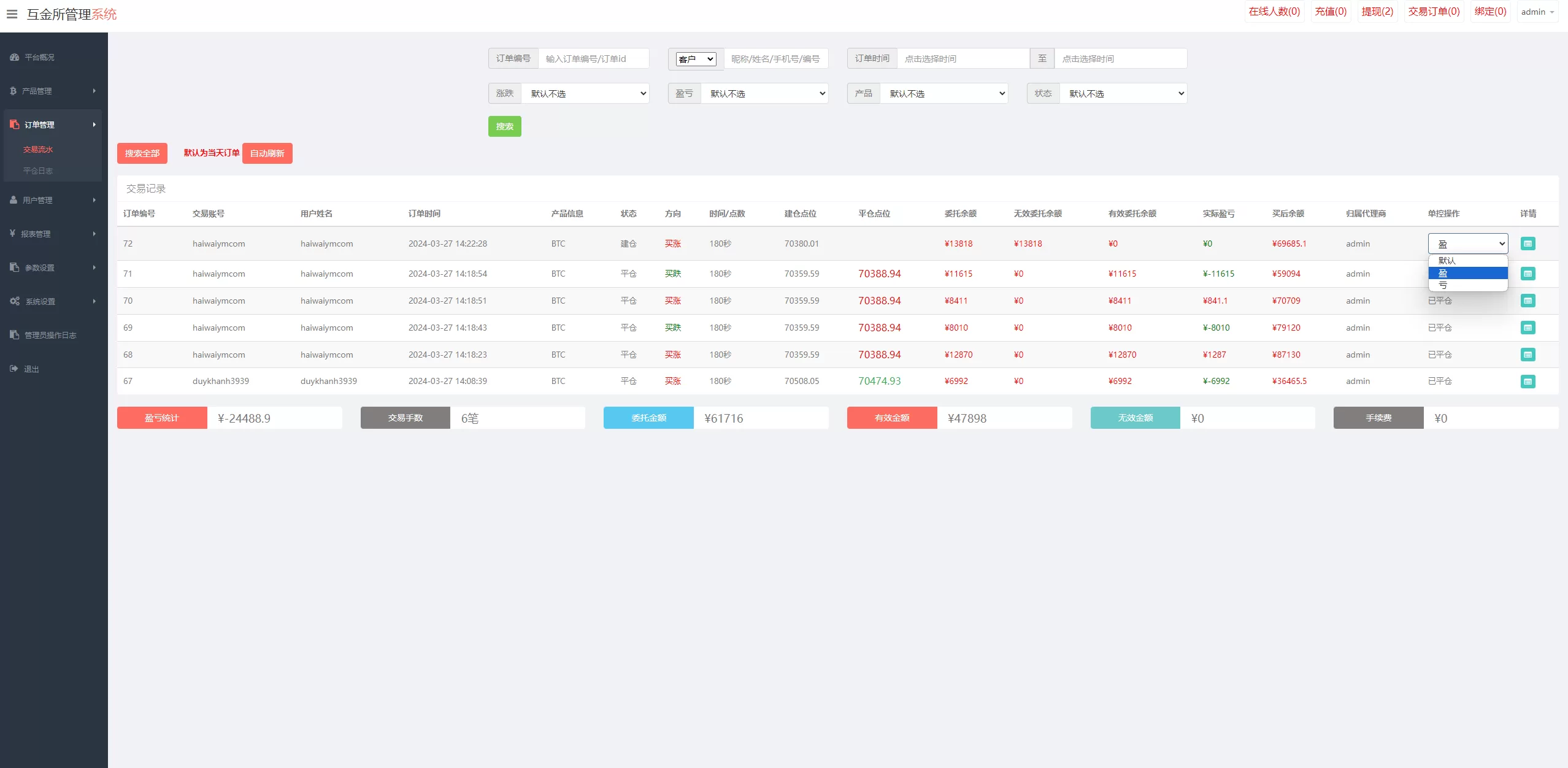The height and width of the screenshot is (768, 1568).
Task: Click the 订单时间 column header
Action: point(425,213)
